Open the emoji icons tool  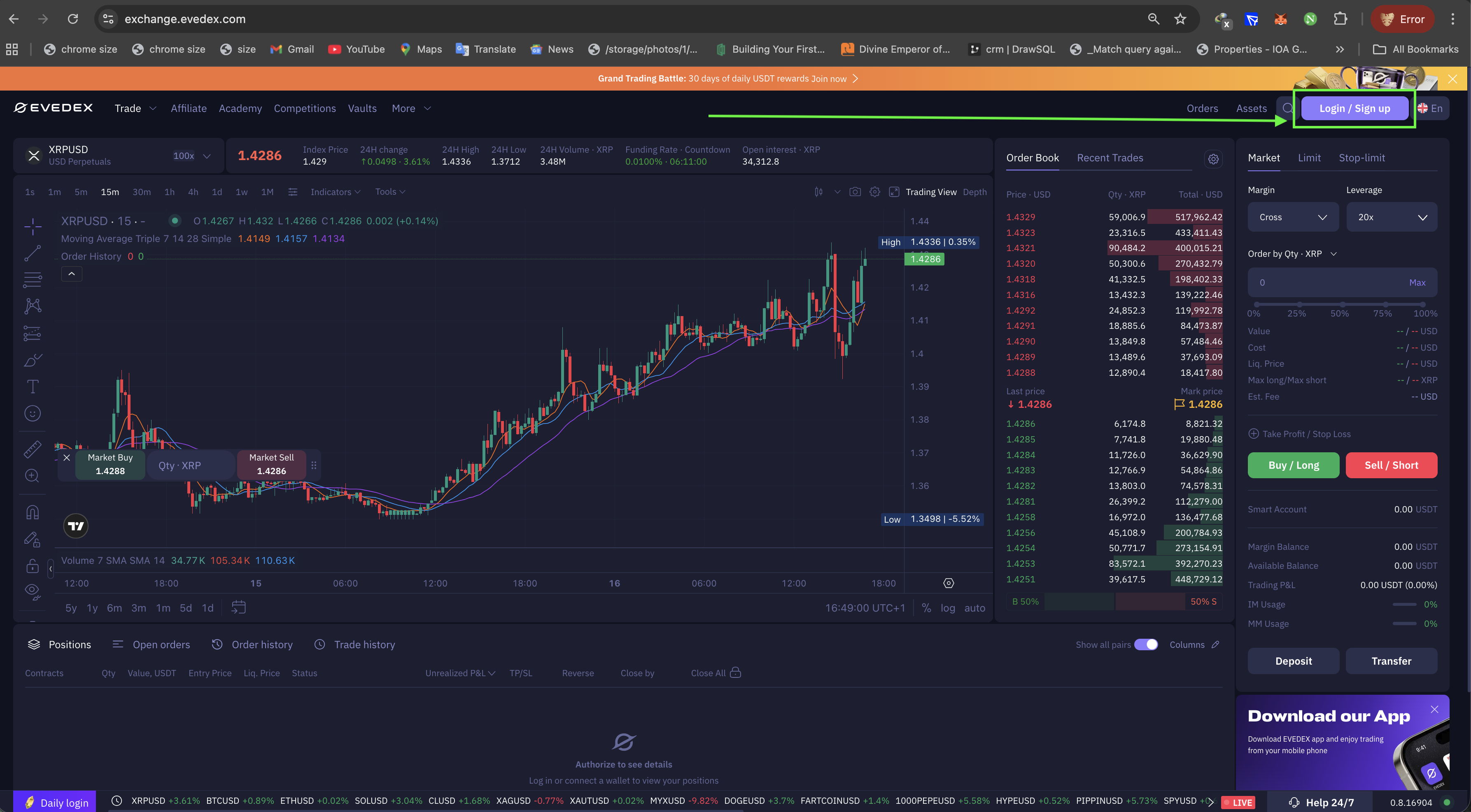click(33, 414)
